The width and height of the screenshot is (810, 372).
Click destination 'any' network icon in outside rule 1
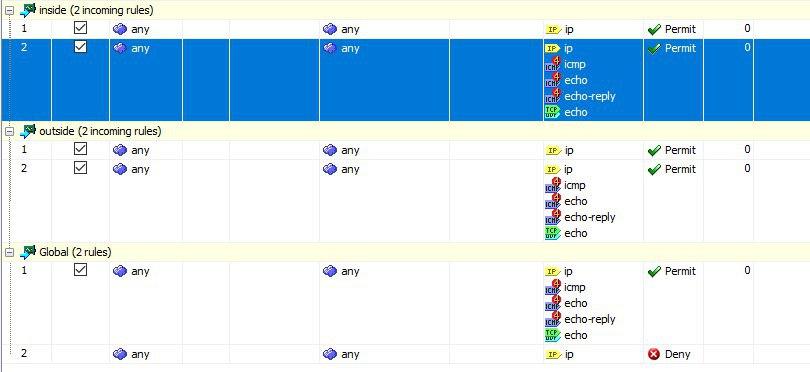coord(330,150)
